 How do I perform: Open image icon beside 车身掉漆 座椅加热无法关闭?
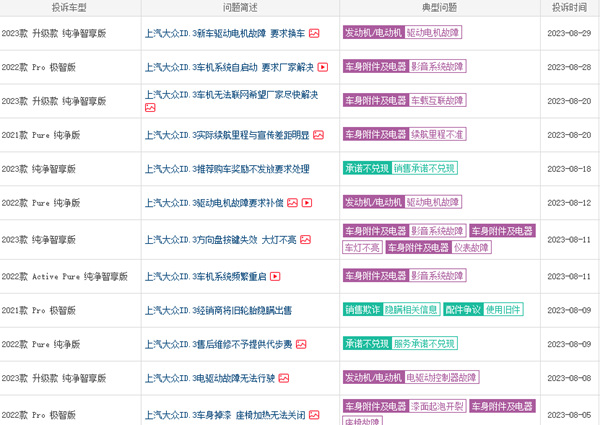[314, 415]
